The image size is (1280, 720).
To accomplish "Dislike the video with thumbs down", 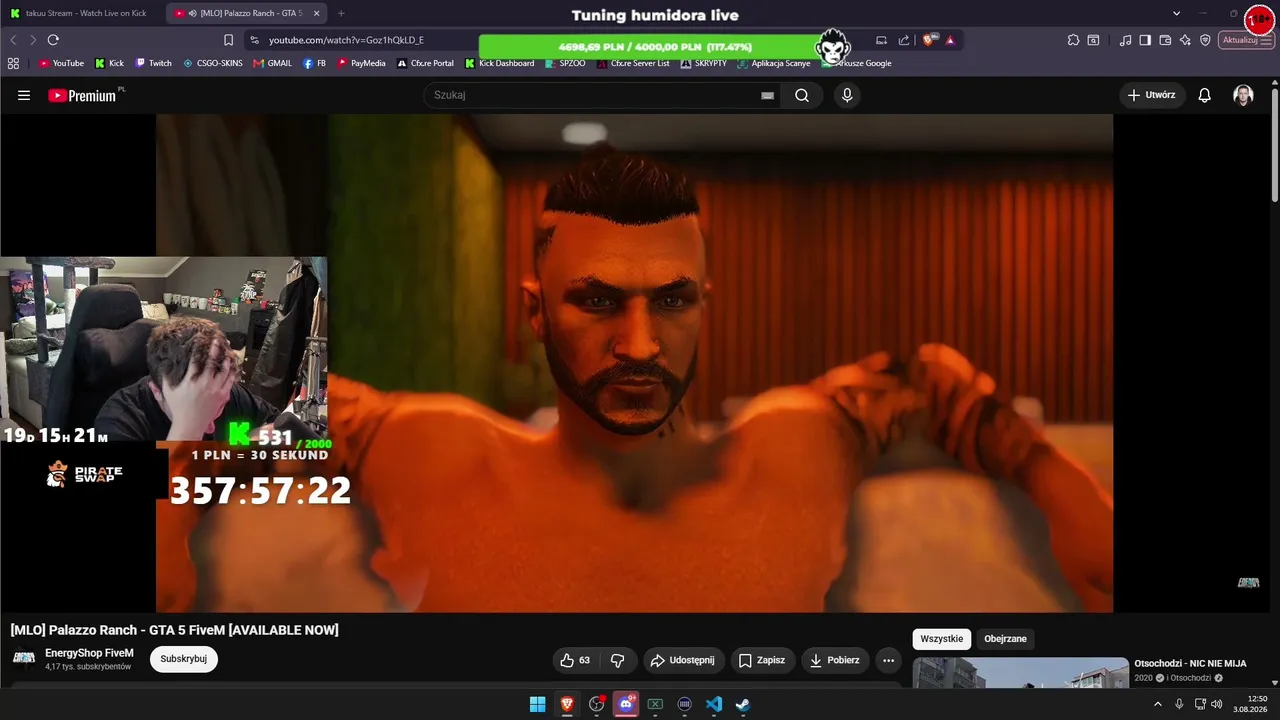I will pos(617,660).
